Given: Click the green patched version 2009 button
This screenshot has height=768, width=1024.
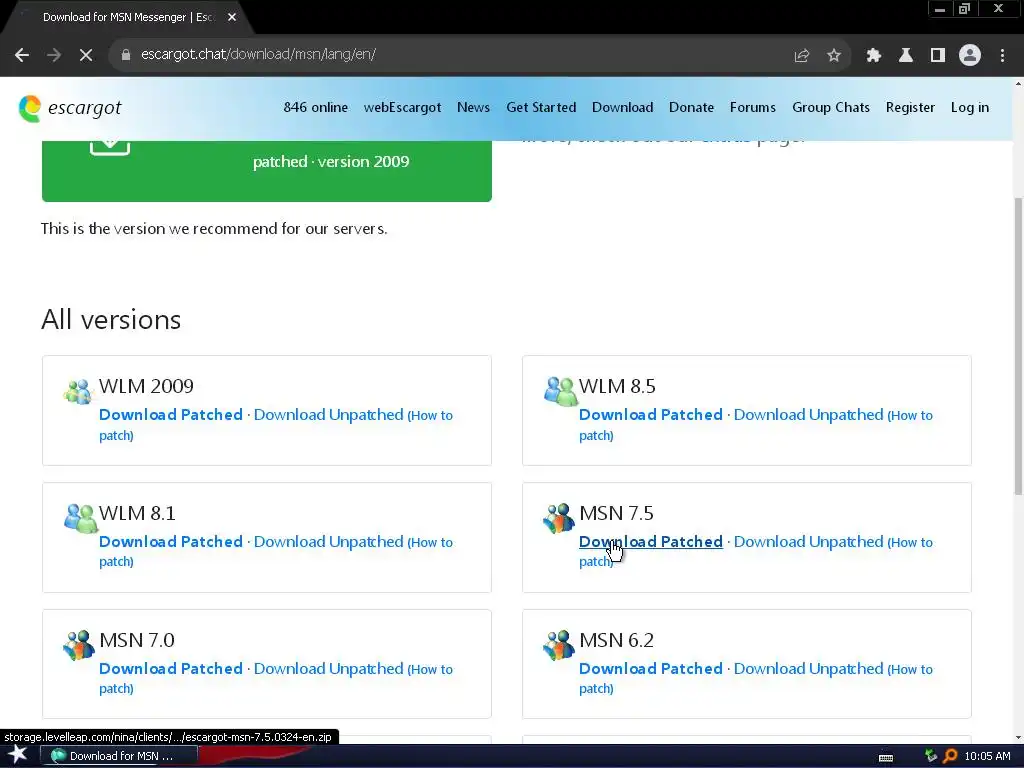Looking at the screenshot, I should 266,171.
